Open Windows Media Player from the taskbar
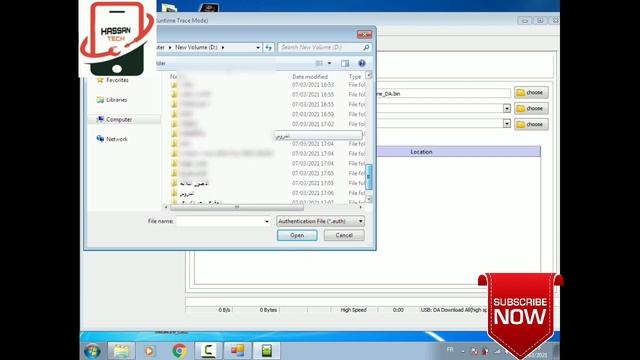Viewport: 640px width, 360px height. [149, 351]
